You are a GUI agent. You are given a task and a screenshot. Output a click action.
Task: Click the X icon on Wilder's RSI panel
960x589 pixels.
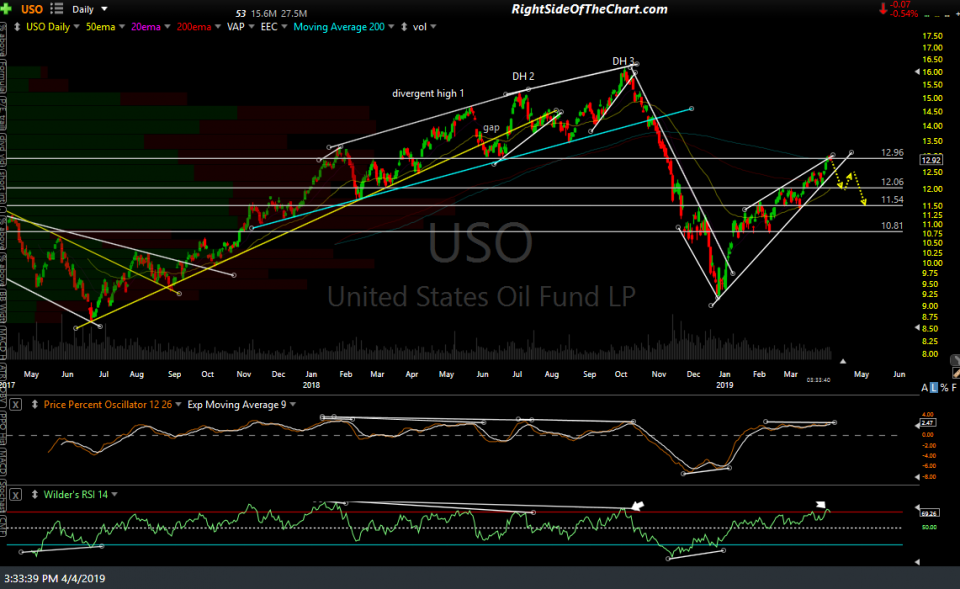[14, 494]
